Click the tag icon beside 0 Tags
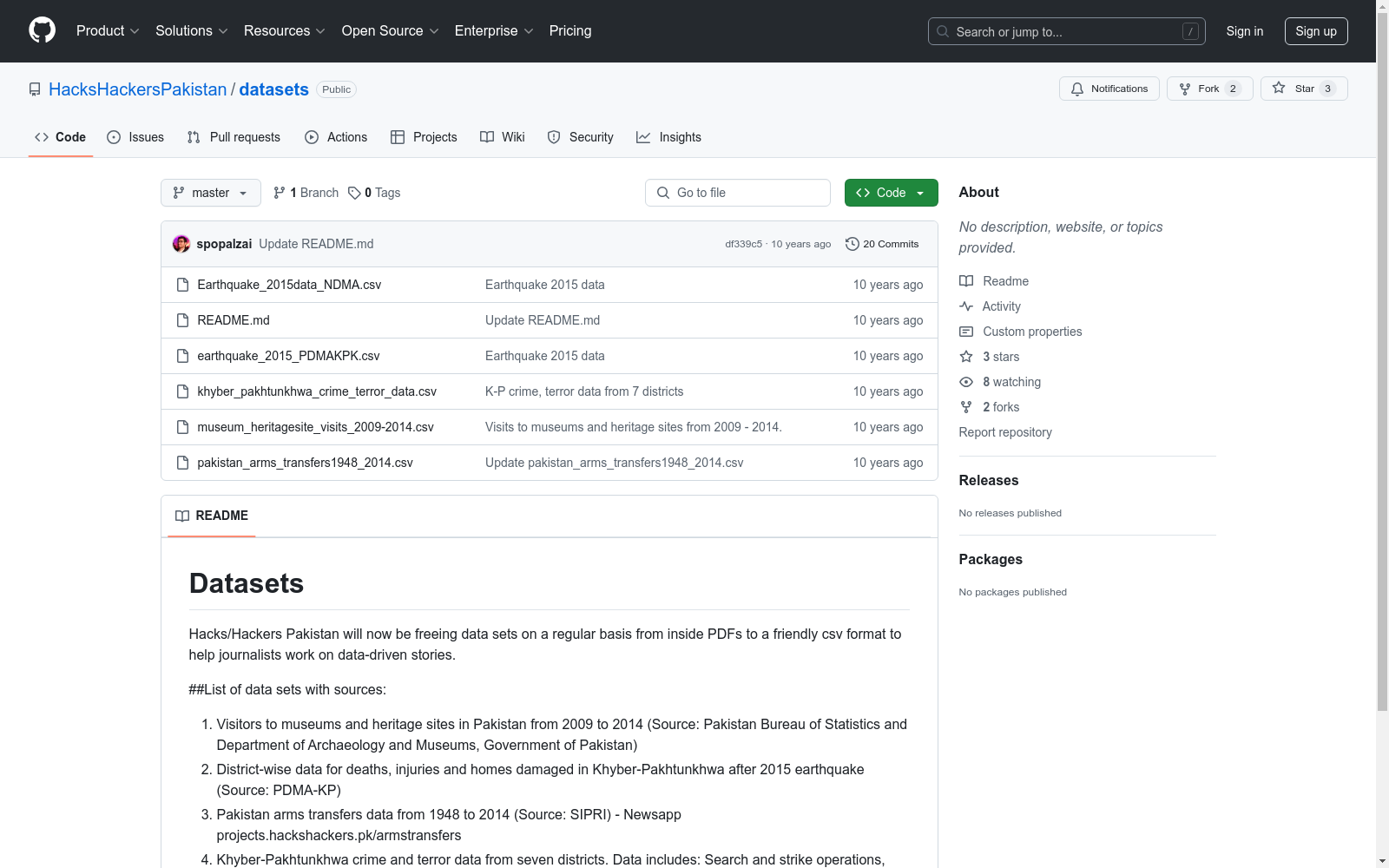The width and height of the screenshot is (1389, 868). [354, 193]
